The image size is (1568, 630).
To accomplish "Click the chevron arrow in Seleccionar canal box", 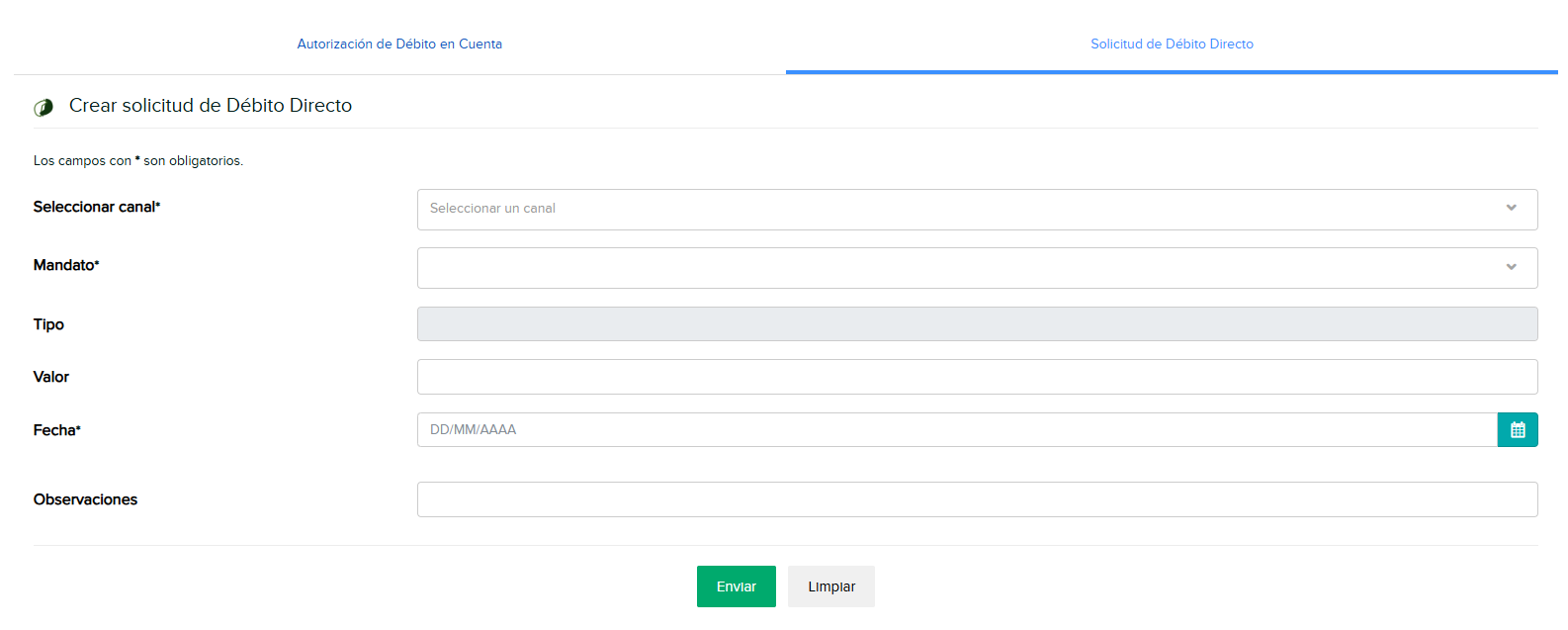I will coord(1511,209).
